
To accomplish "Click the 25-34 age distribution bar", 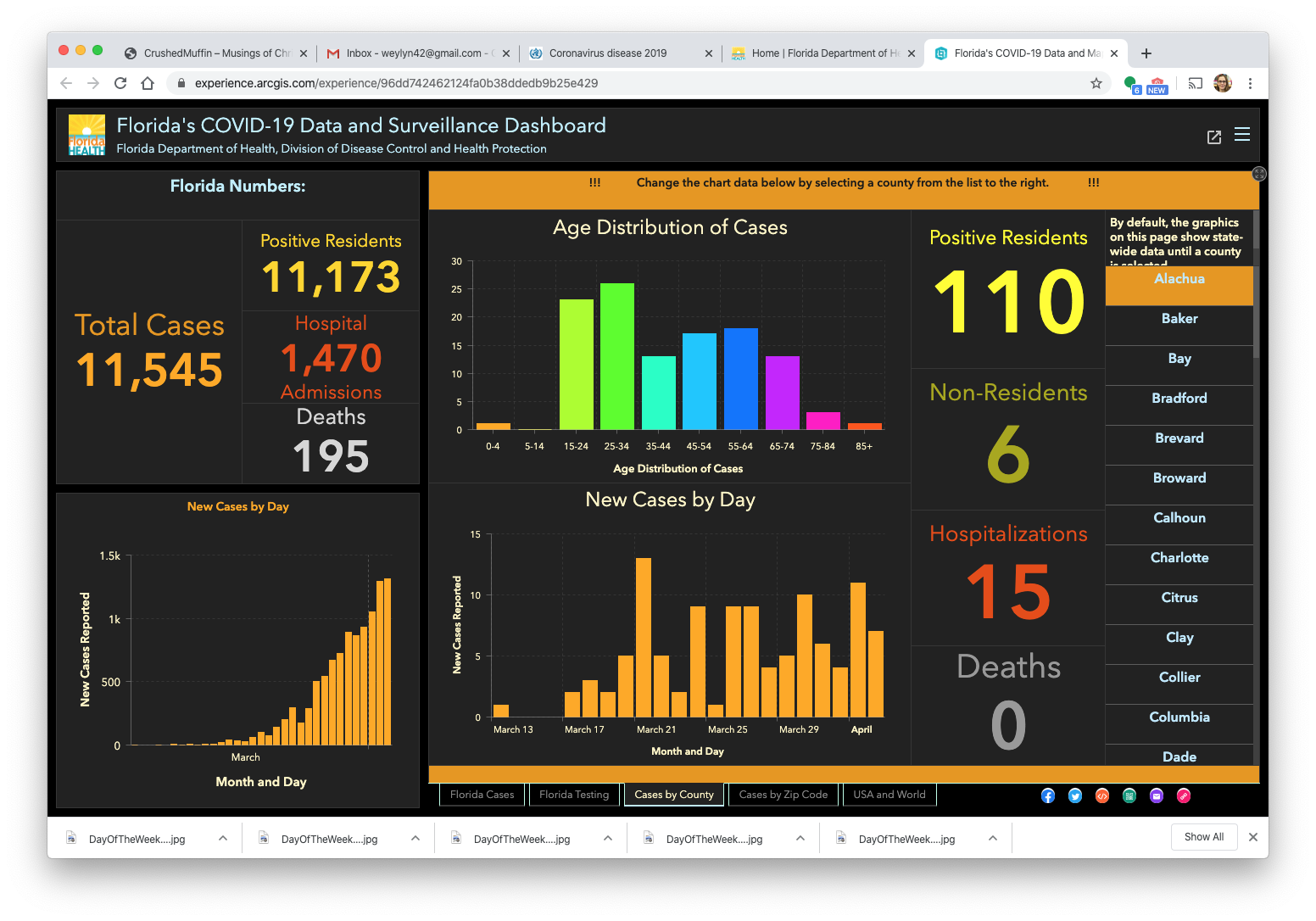I will 617,356.
